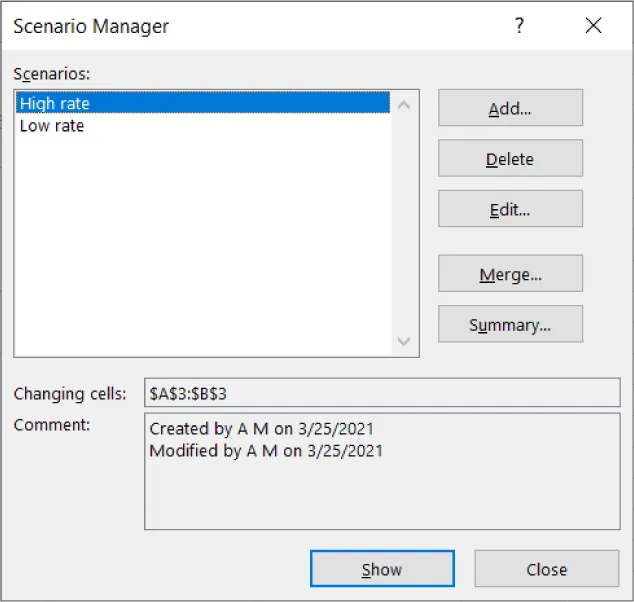Viewport: 634px width, 602px height.
Task: Close the dialog with the title bar X
Action: 593,27
